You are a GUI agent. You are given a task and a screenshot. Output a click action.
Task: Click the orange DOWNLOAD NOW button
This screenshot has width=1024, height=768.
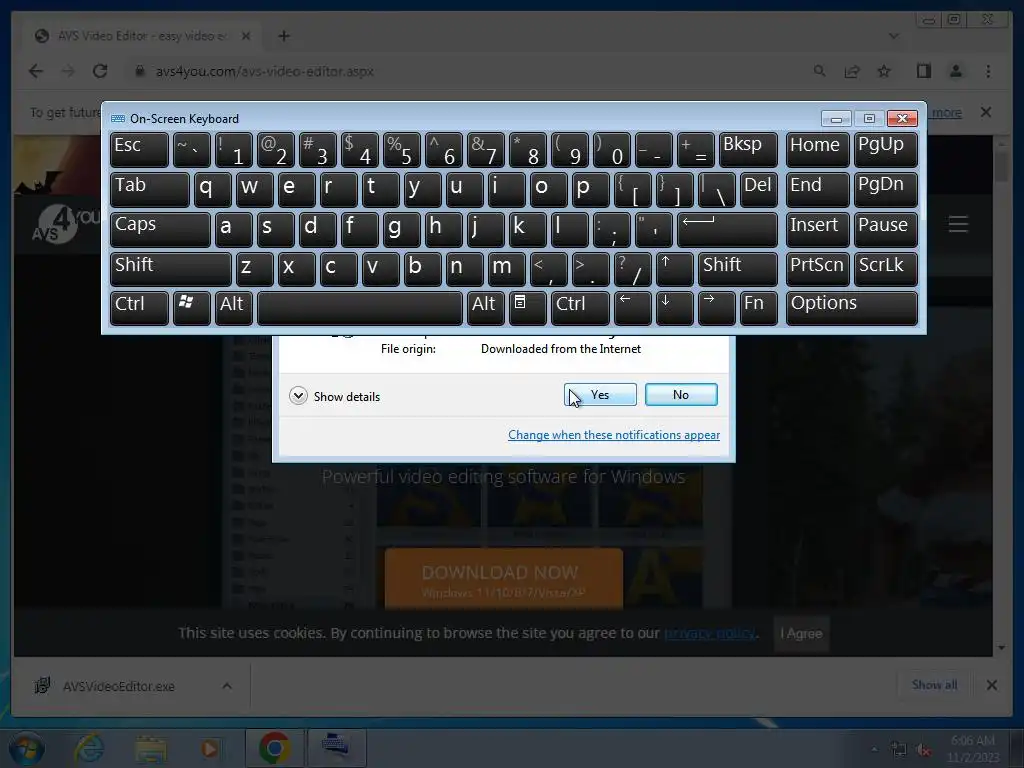coord(504,579)
